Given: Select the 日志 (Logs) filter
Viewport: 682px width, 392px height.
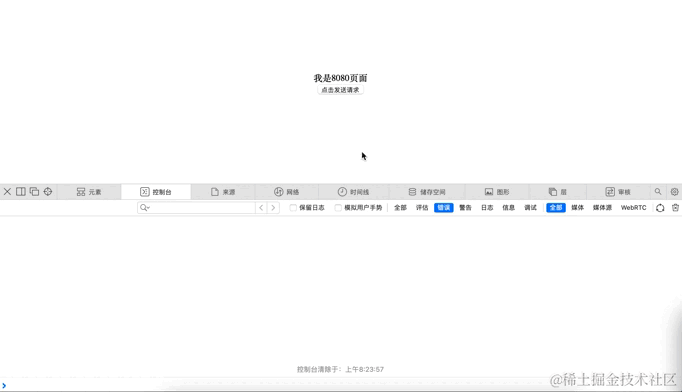Looking at the screenshot, I should [x=487, y=208].
